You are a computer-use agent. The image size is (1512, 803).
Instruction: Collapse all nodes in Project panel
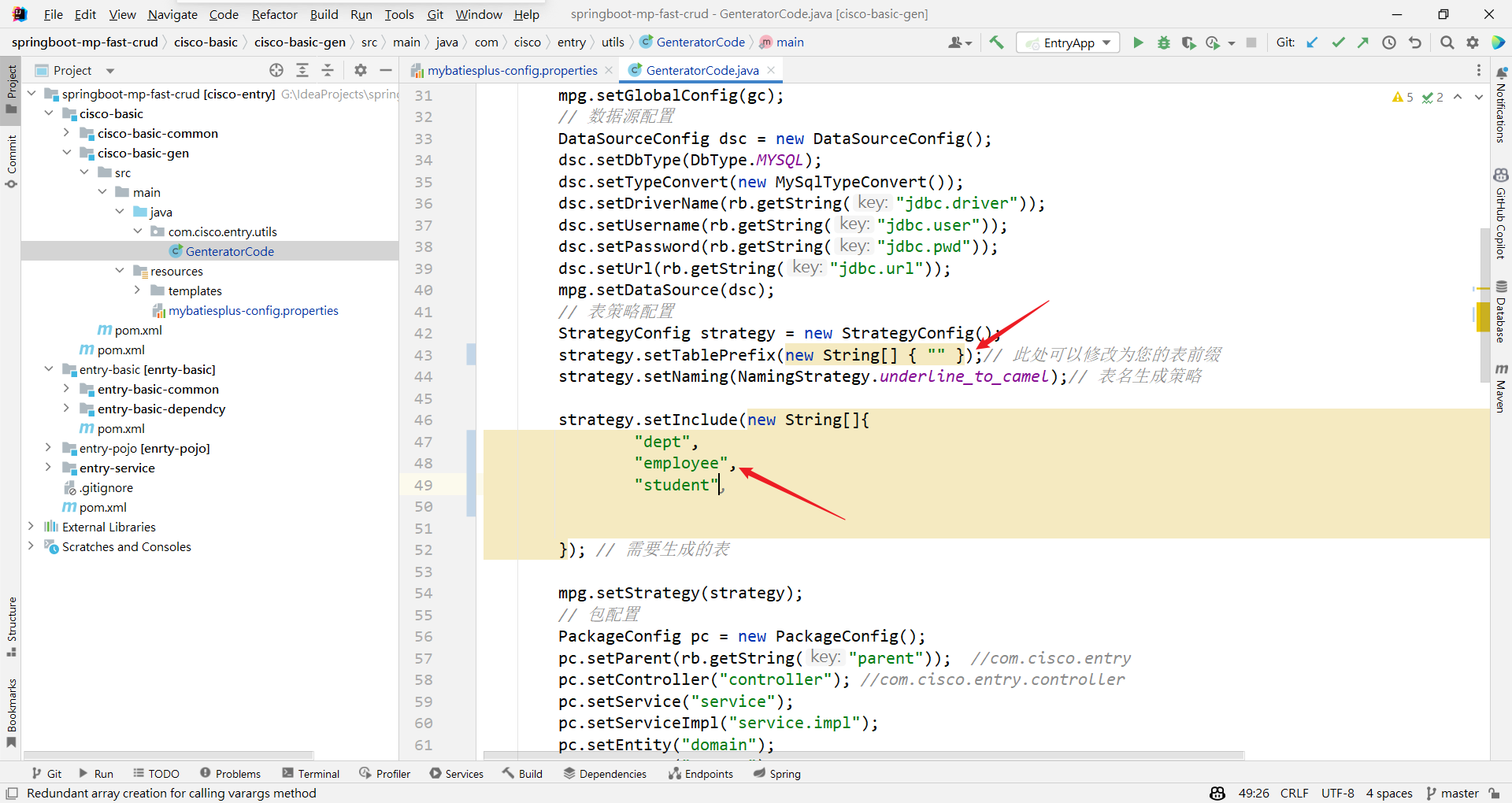328,70
